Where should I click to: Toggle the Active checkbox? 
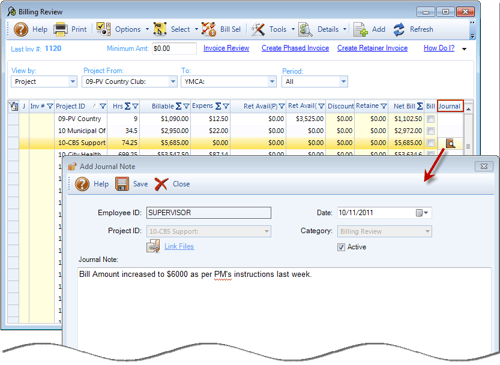(341, 247)
